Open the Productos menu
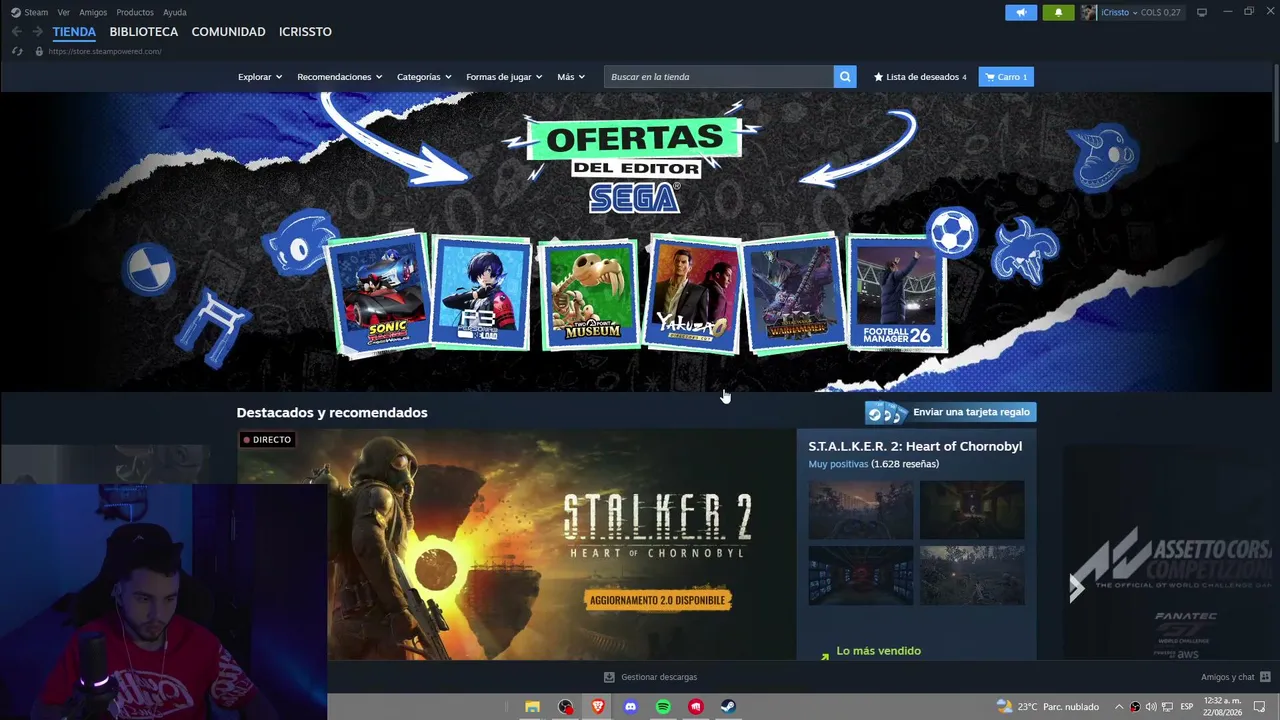The image size is (1280, 720). pos(135,12)
